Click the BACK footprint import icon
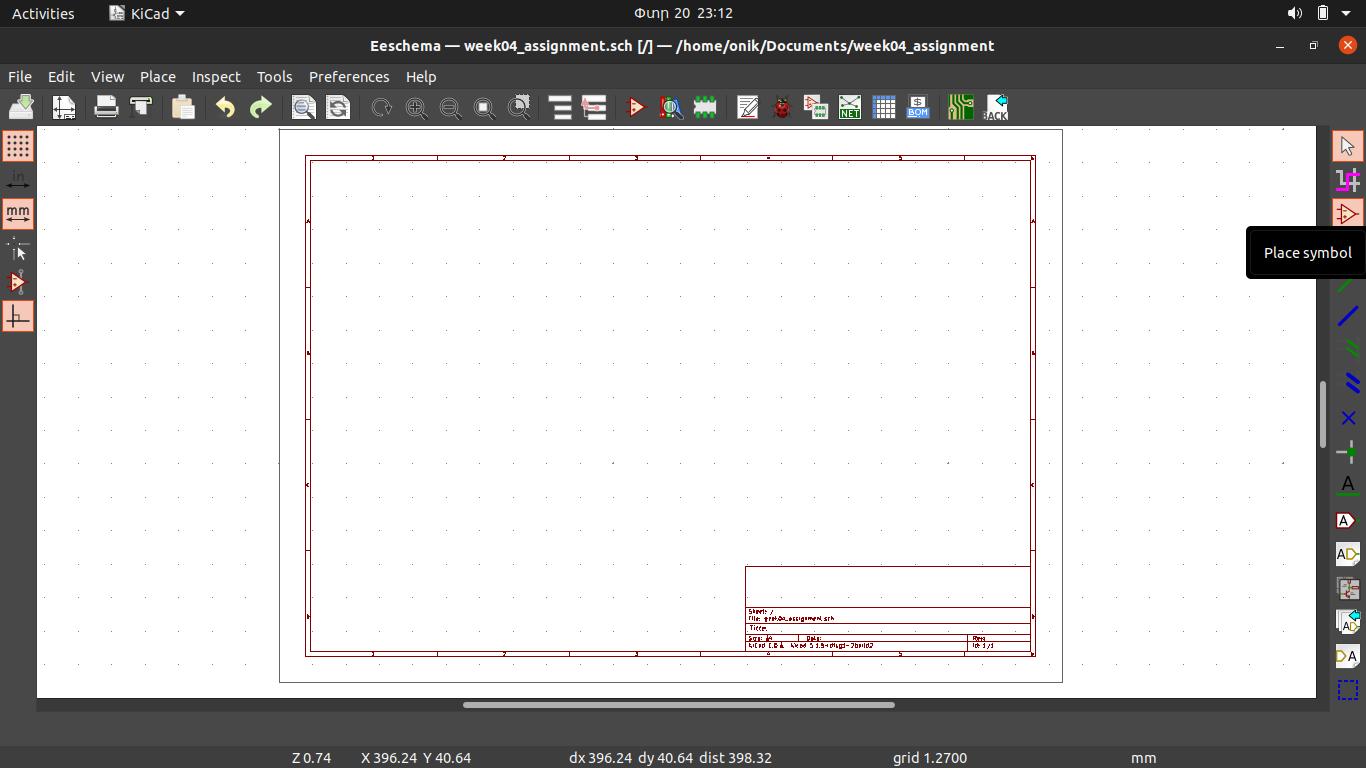 pyautogui.click(x=996, y=107)
